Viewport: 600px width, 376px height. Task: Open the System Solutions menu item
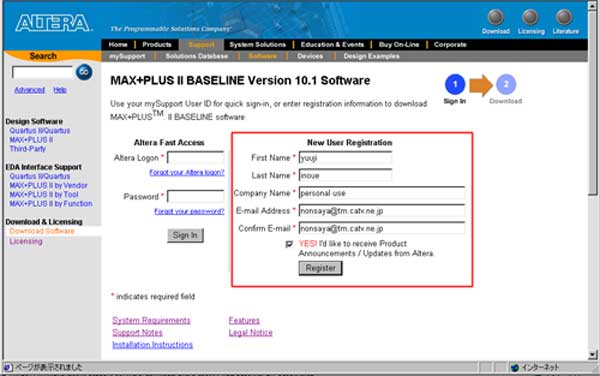258,45
